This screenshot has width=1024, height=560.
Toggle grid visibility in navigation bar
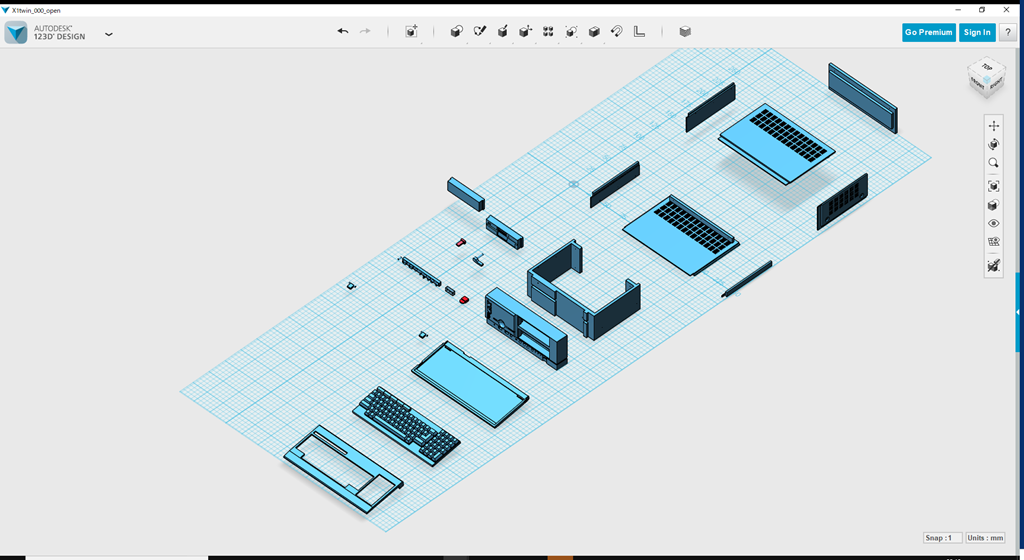(x=993, y=242)
